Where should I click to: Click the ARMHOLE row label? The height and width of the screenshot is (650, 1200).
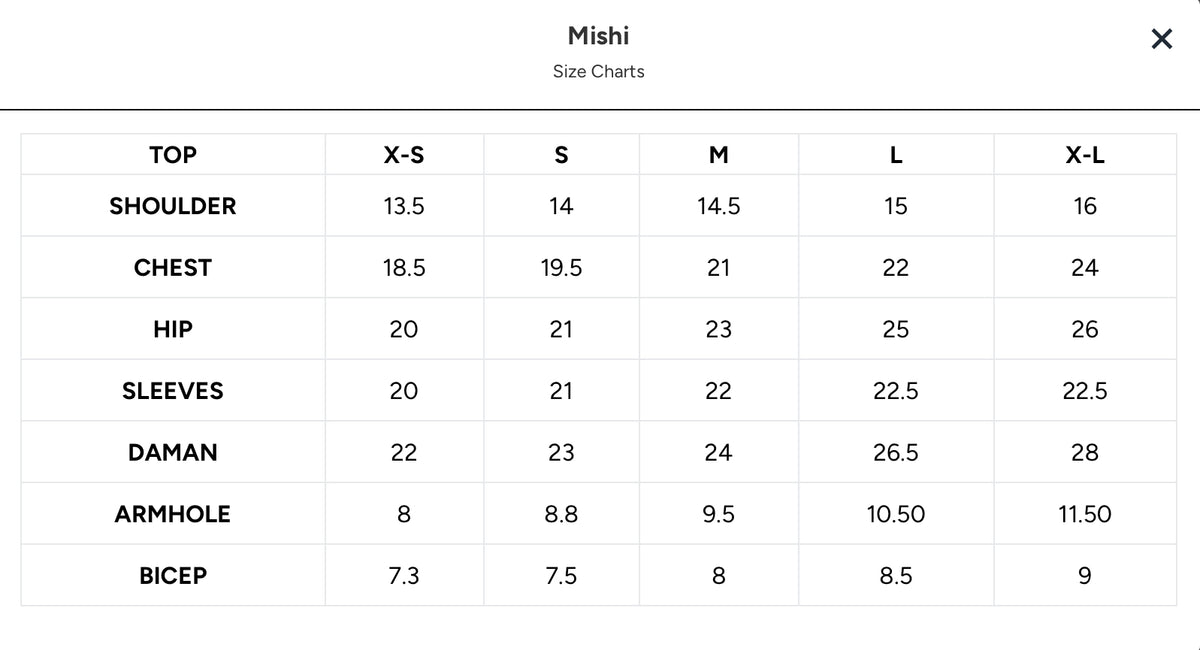173,514
